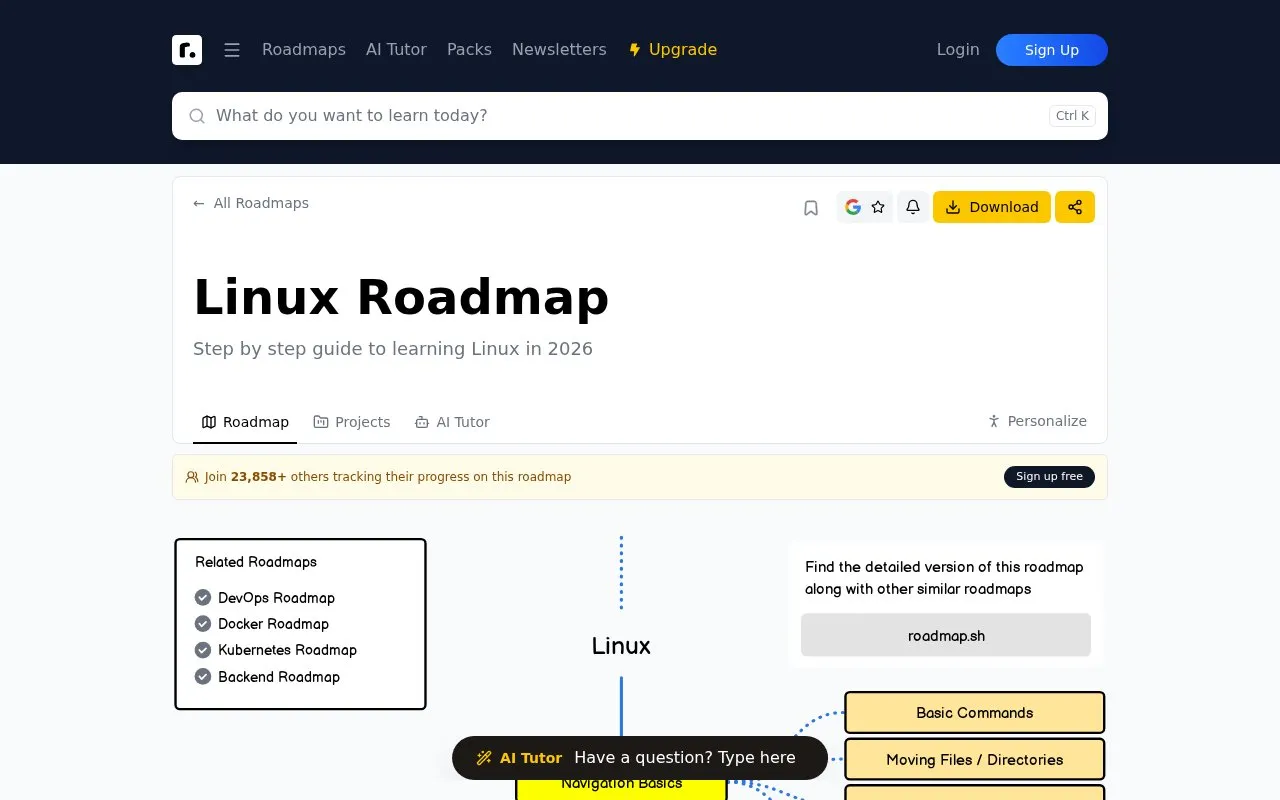Image resolution: width=1280 pixels, height=800 pixels.
Task: Open the Backend Roadmap link
Action: click(279, 677)
